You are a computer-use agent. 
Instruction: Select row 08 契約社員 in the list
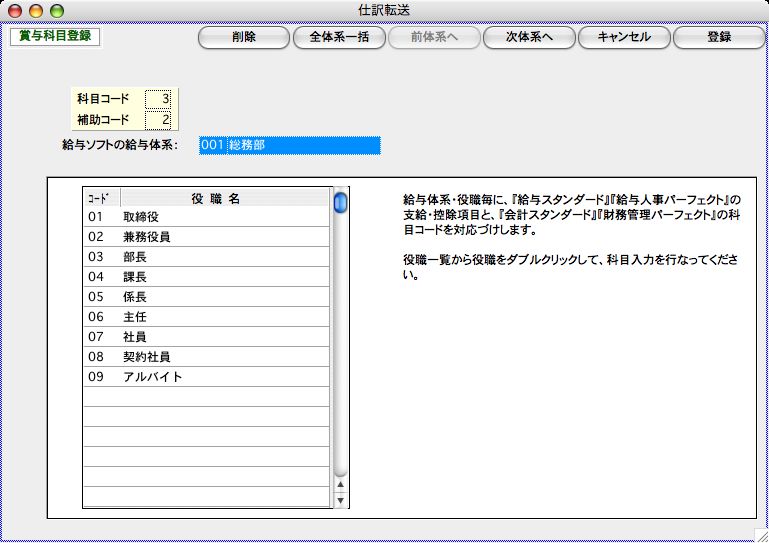pyautogui.click(x=206, y=357)
